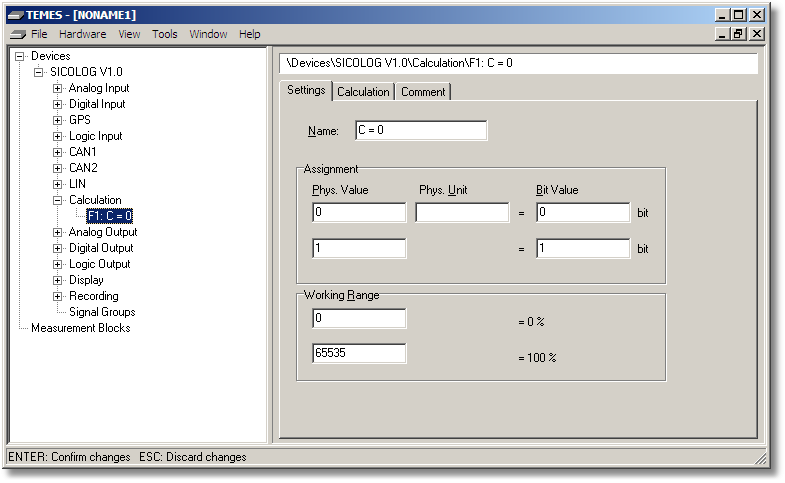Image resolution: width=785 pixels, height=483 pixels.
Task: Select the CAN1 tree label
Action: 83,152
